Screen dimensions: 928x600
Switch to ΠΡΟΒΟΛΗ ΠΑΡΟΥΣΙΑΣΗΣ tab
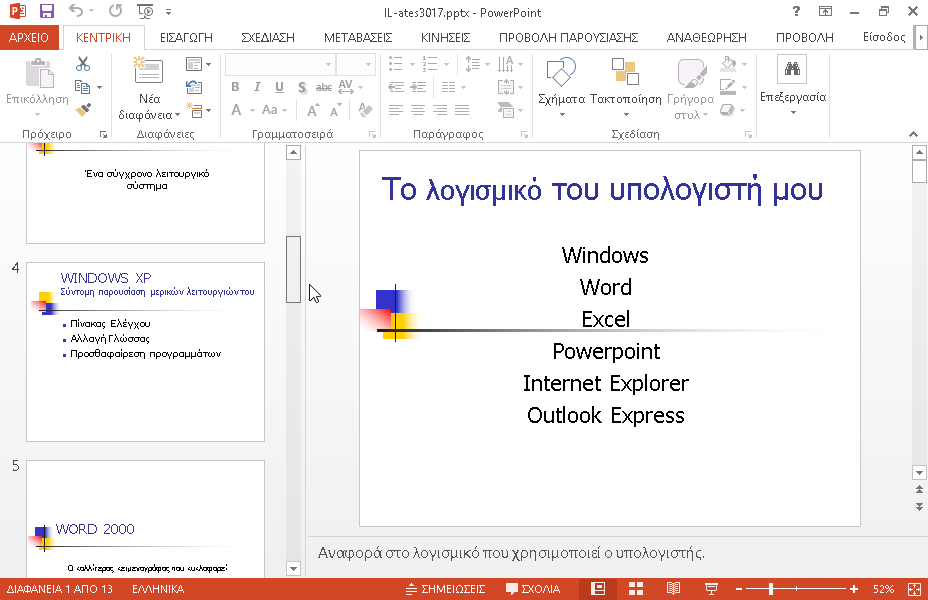click(x=568, y=37)
